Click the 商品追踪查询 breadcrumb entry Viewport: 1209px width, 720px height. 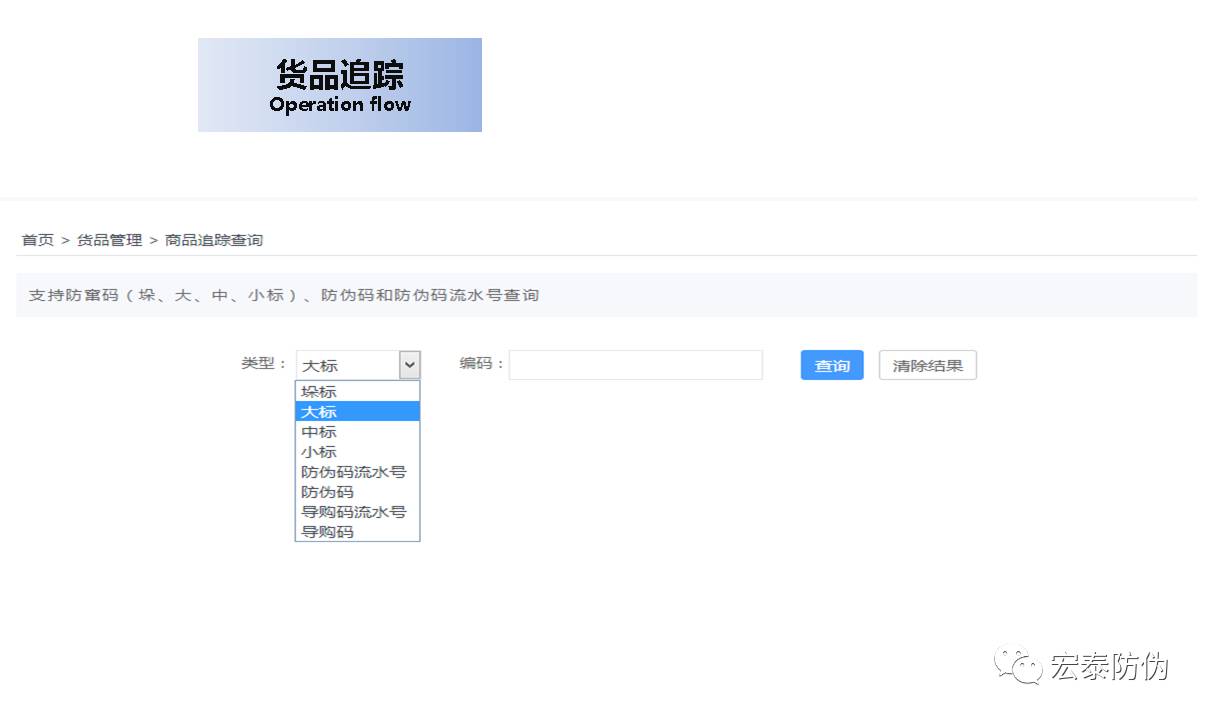216,240
